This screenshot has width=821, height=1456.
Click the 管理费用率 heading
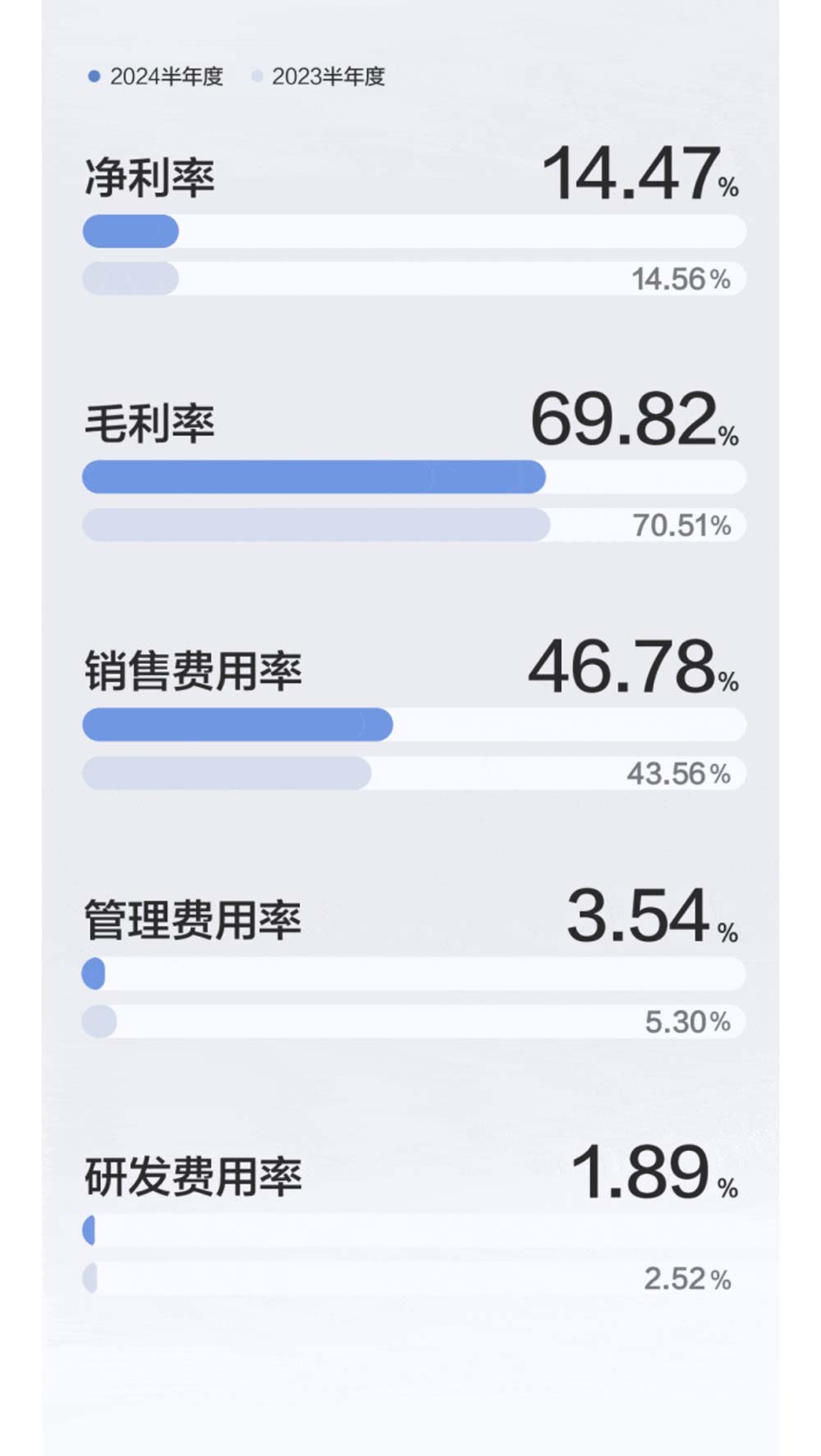[193, 919]
